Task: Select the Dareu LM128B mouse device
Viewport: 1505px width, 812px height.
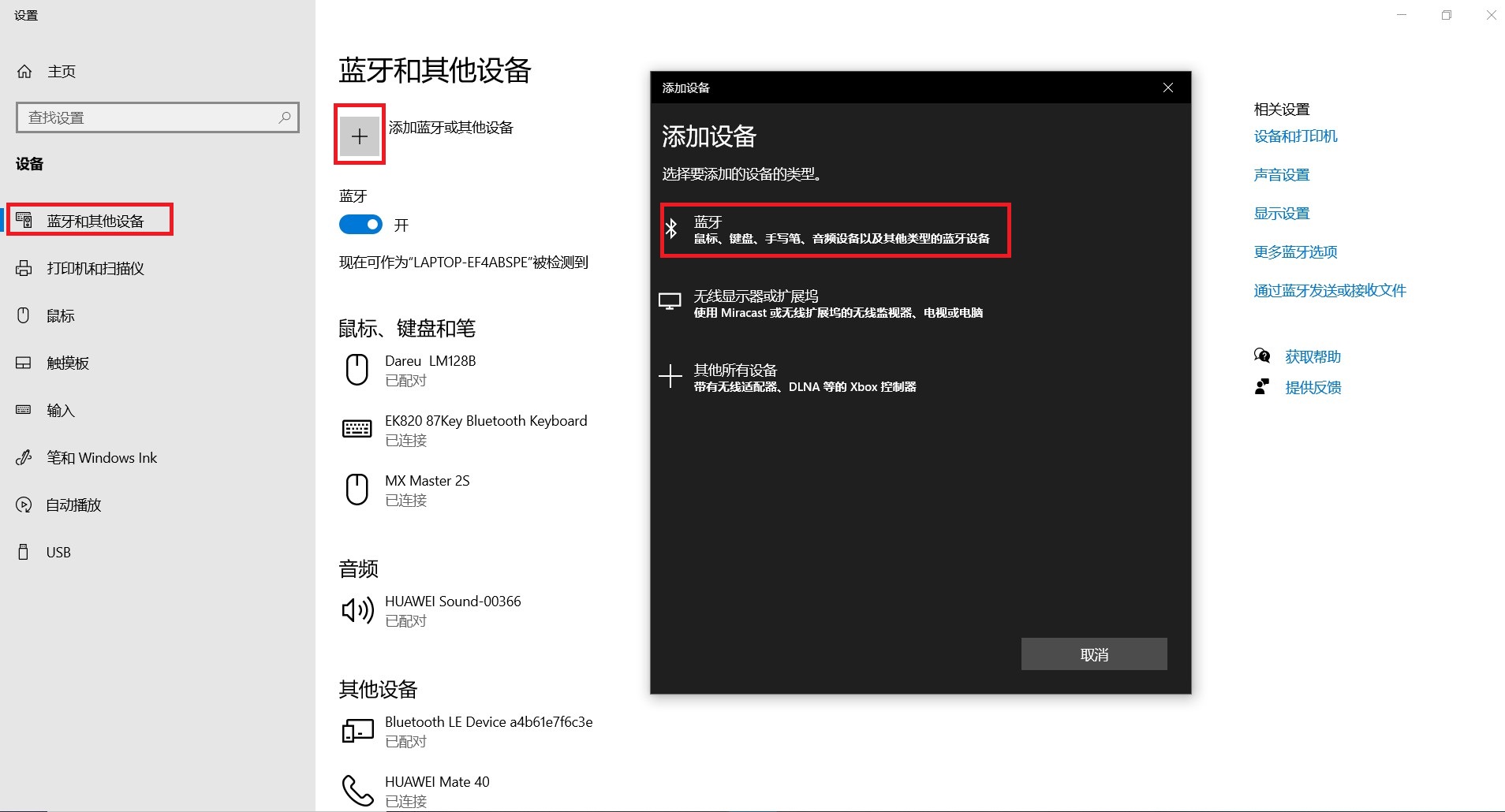Action: tap(430, 370)
